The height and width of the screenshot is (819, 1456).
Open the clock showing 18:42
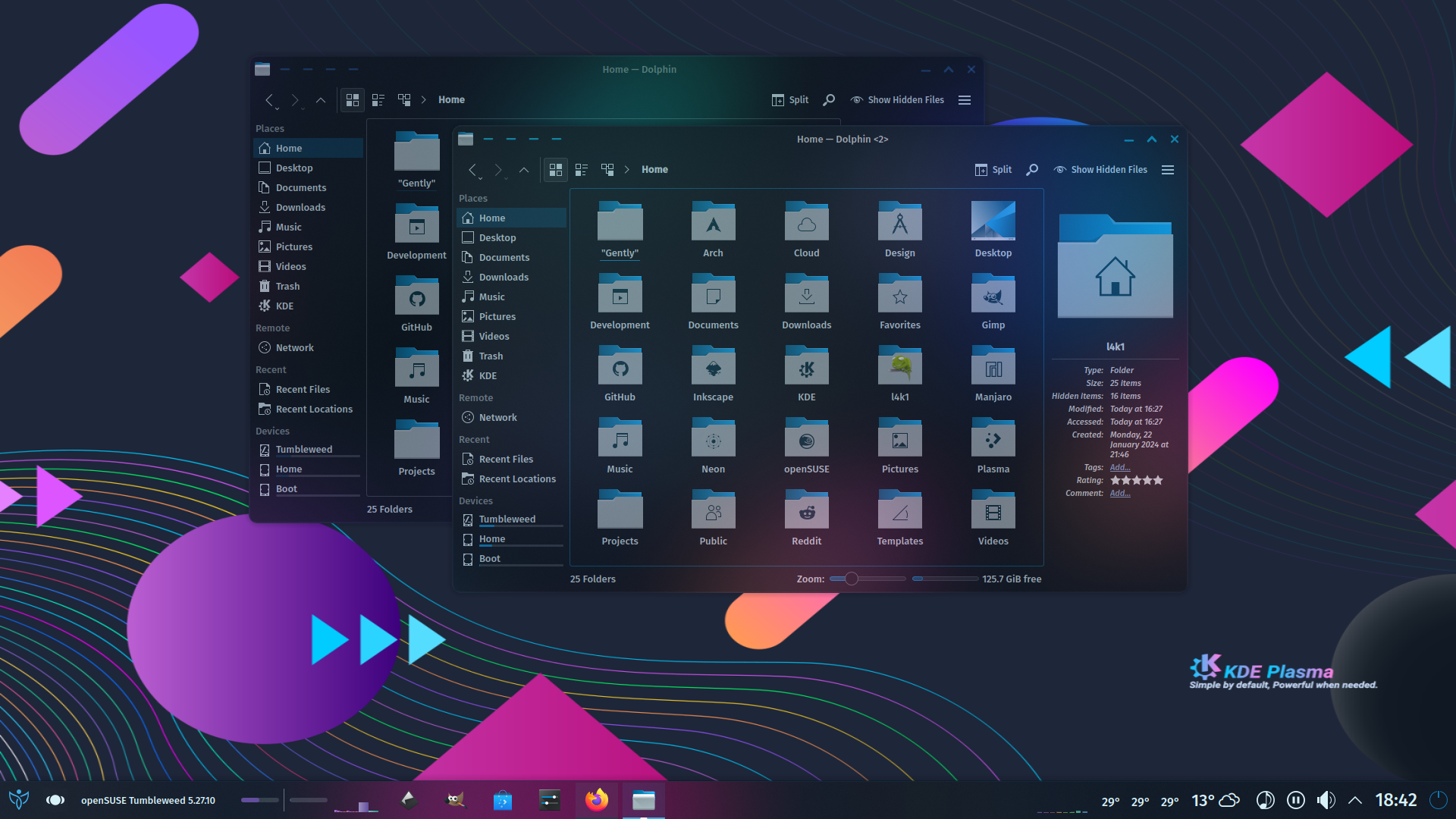point(1396,800)
